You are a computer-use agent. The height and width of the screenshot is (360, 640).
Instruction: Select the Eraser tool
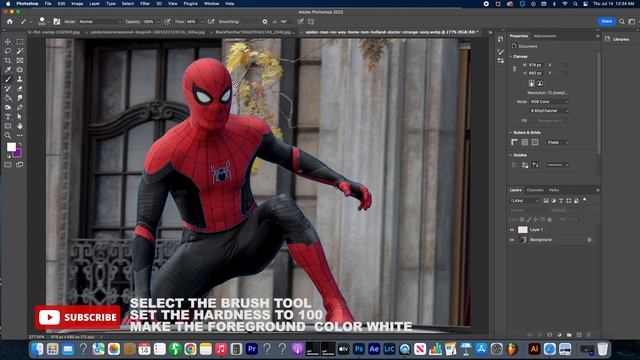coord(20,89)
